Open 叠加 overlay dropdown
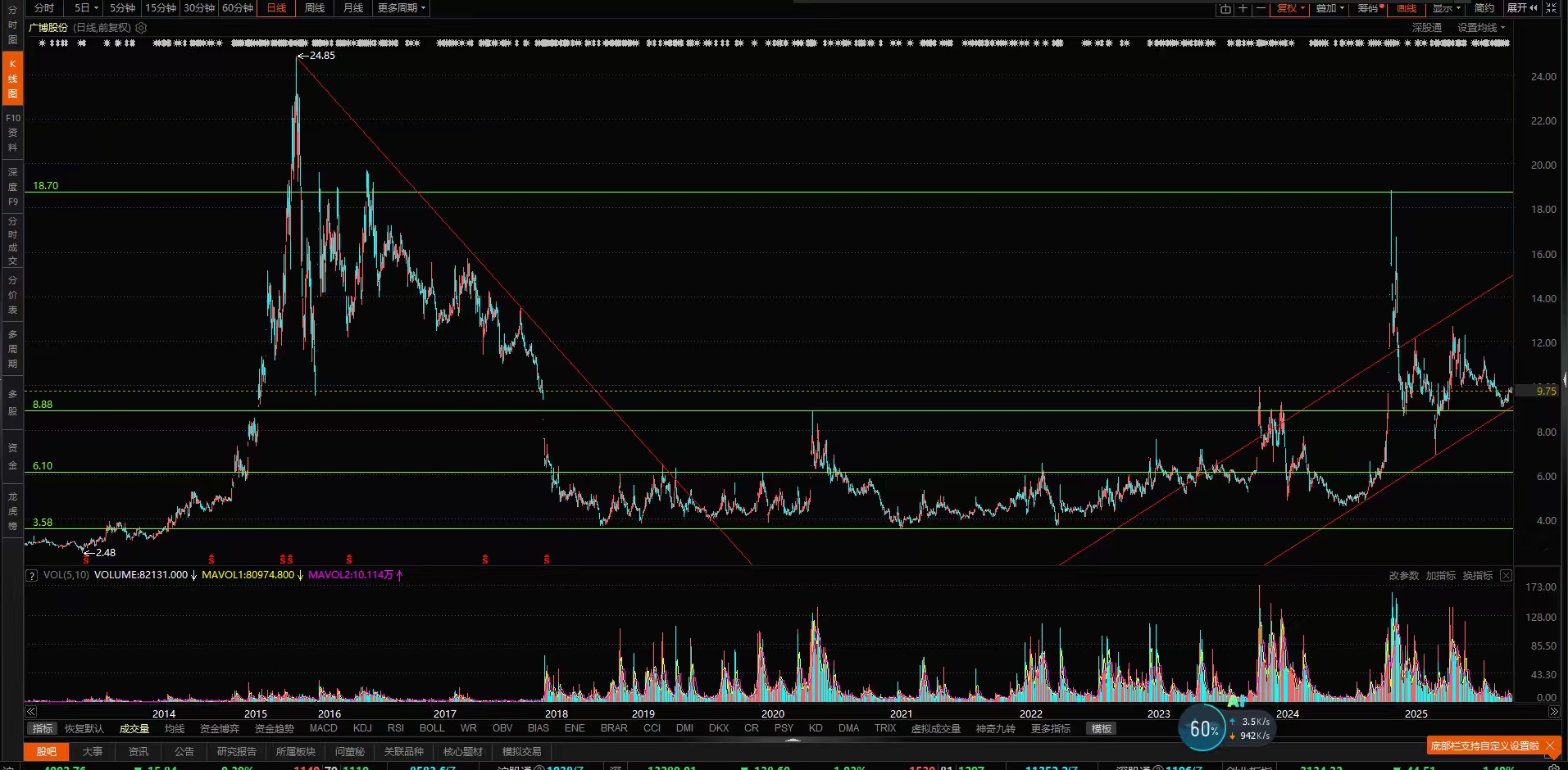1568x770 pixels. [1329, 8]
